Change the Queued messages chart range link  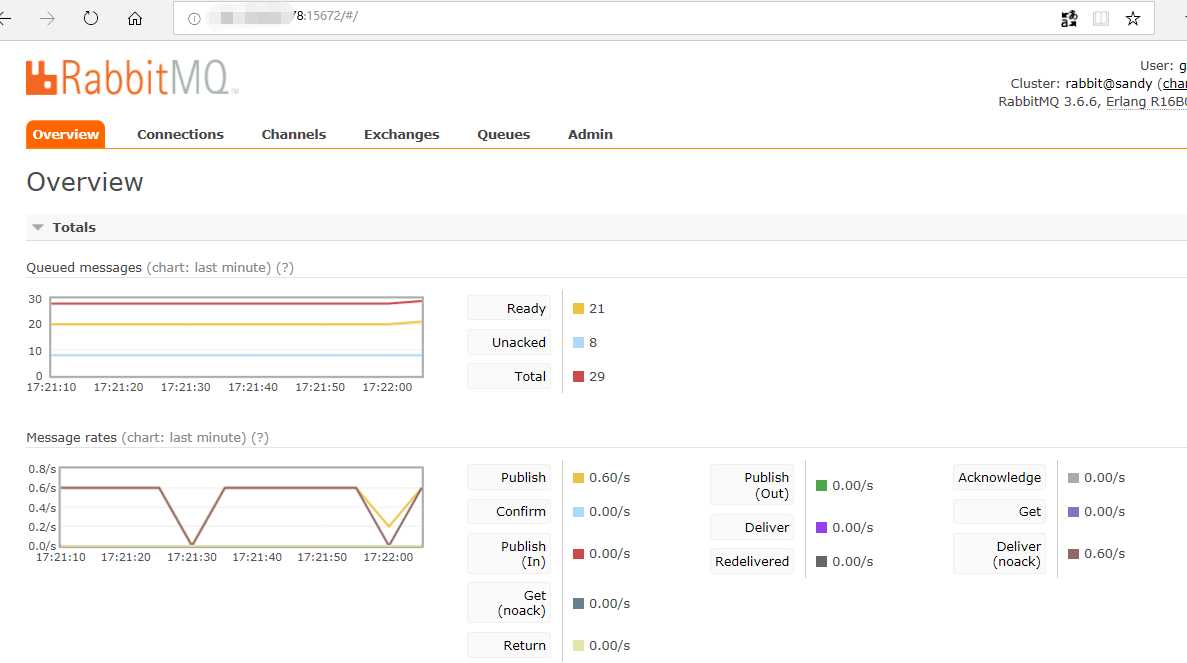[x=208, y=267]
